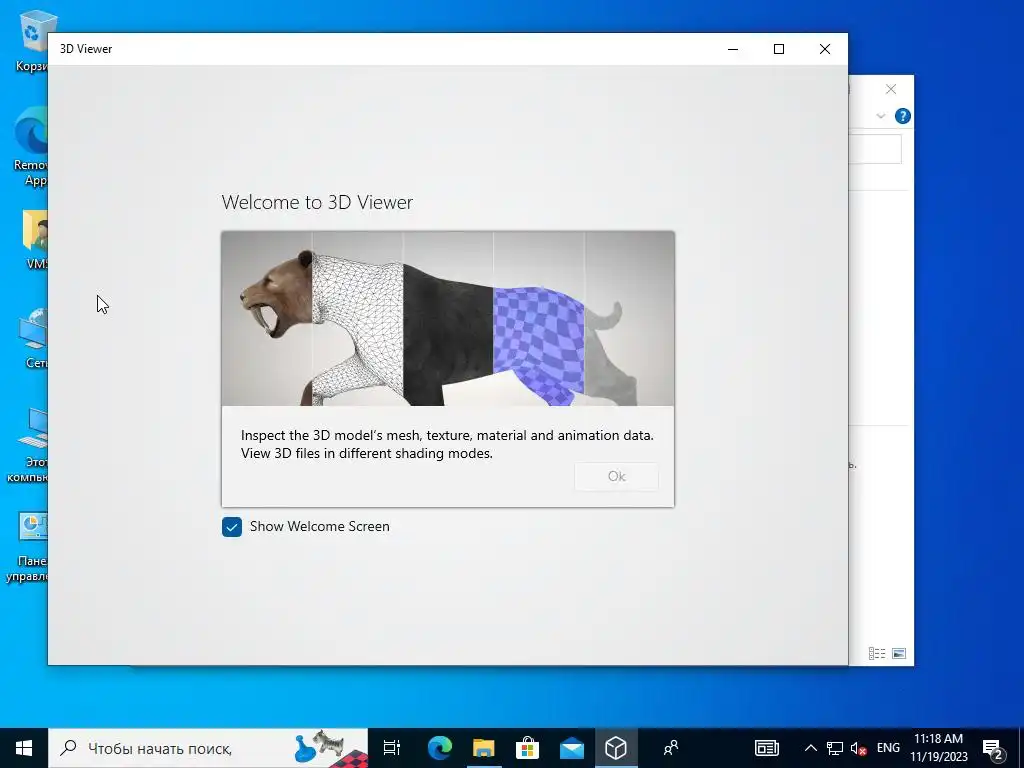The height and width of the screenshot is (768, 1024).
Task: Select the VMS folder desktop icon
Action: pyautogui.click(x=35, y=239)
